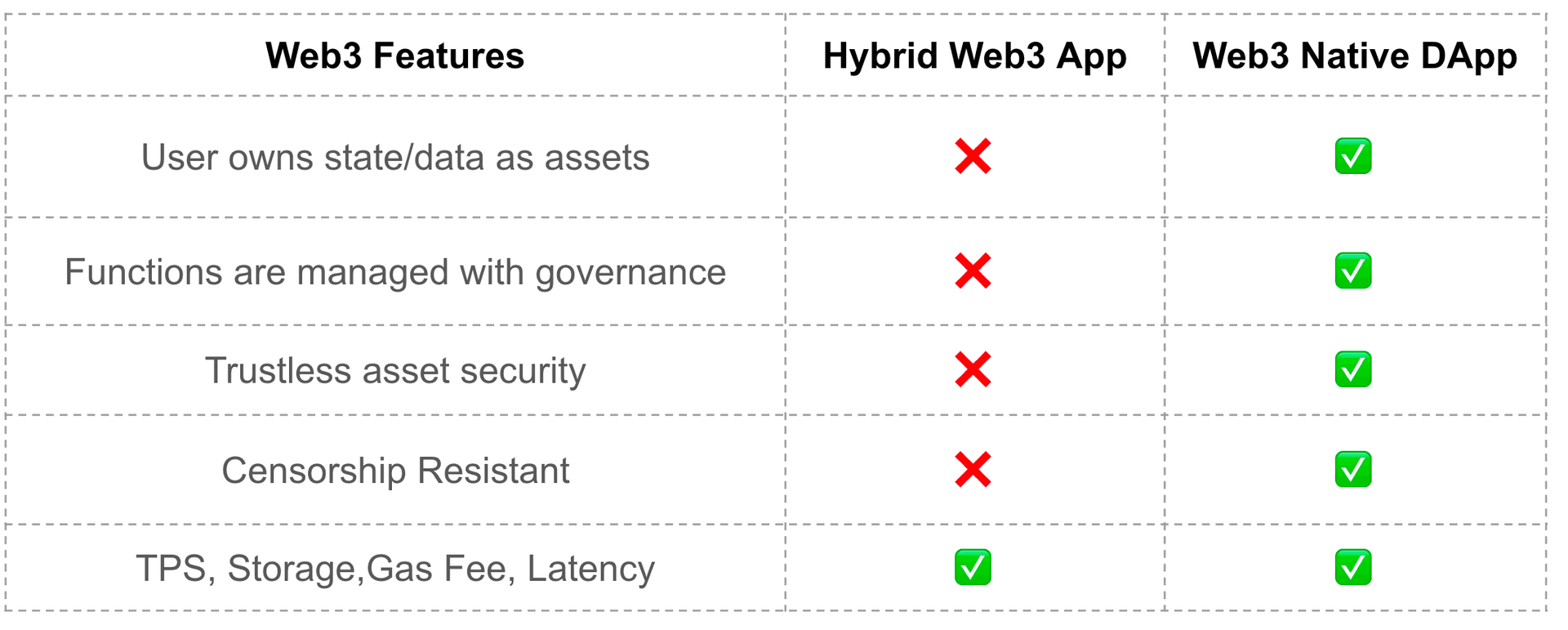Click the red X for trustless asset security
1568x630 pixels.
973,369
